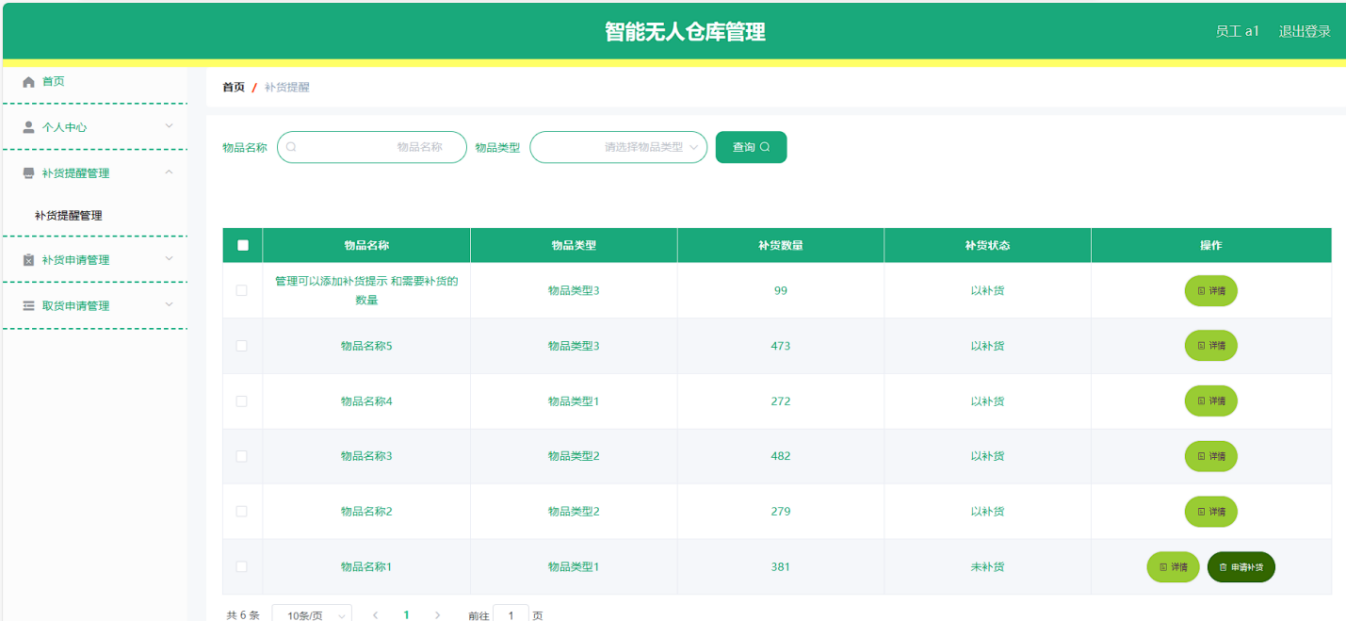
Task: Expand the 取货申请管理 menu chevron
Action: (x=169, y=305)
